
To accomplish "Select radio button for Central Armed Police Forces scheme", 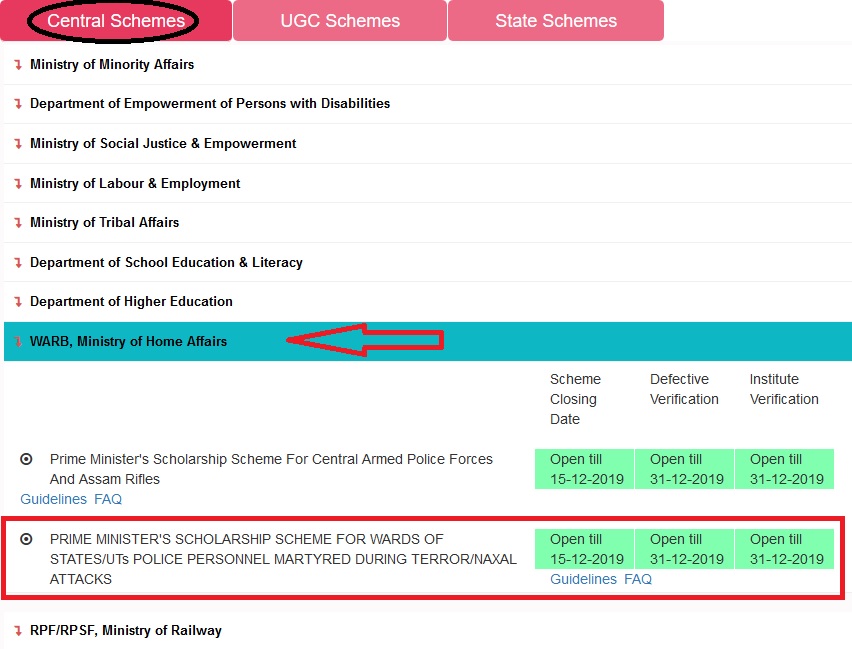I will coord(26,459).
